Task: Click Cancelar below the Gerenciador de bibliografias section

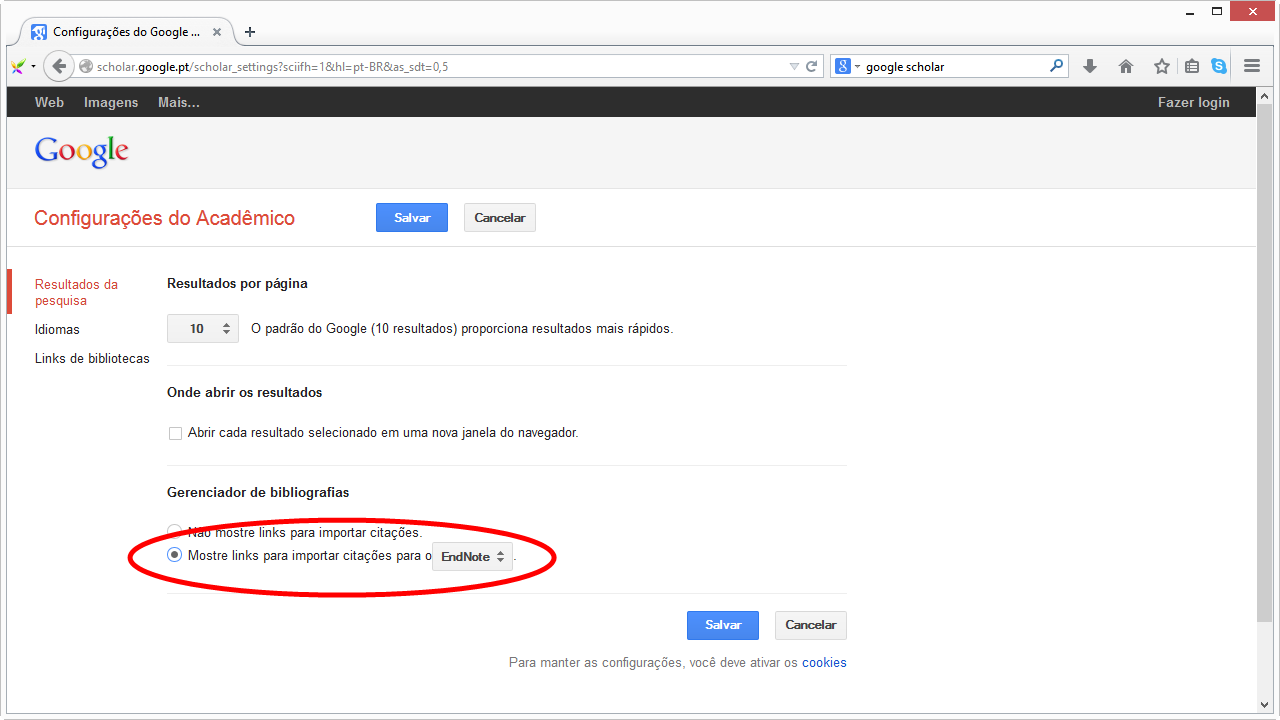Action: 811,625
